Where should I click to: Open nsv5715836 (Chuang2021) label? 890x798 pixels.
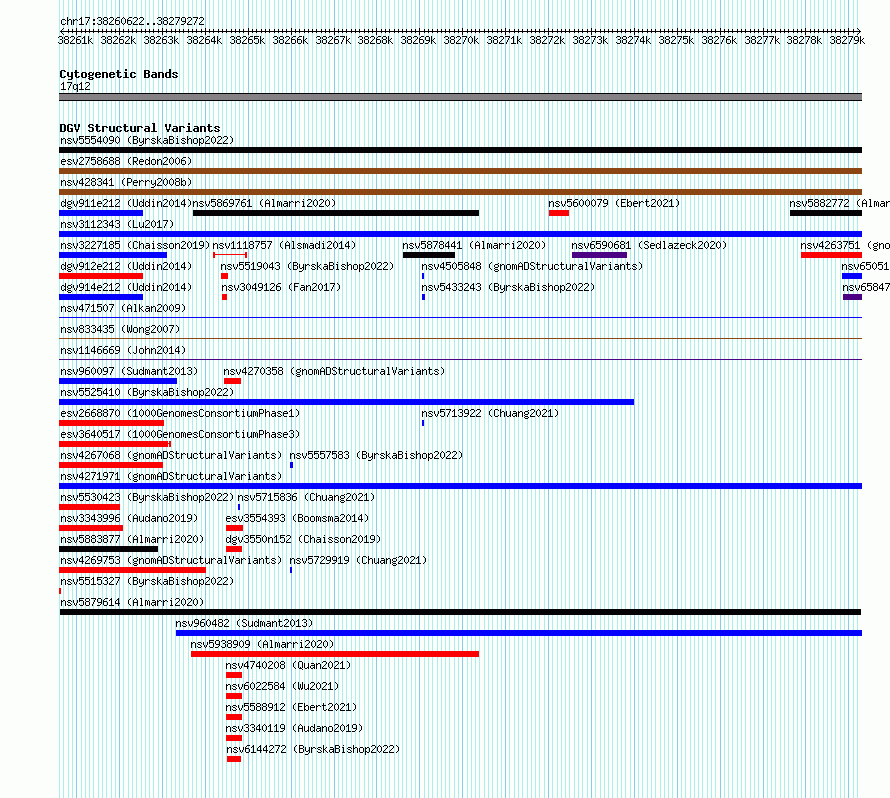pos(306,497)
